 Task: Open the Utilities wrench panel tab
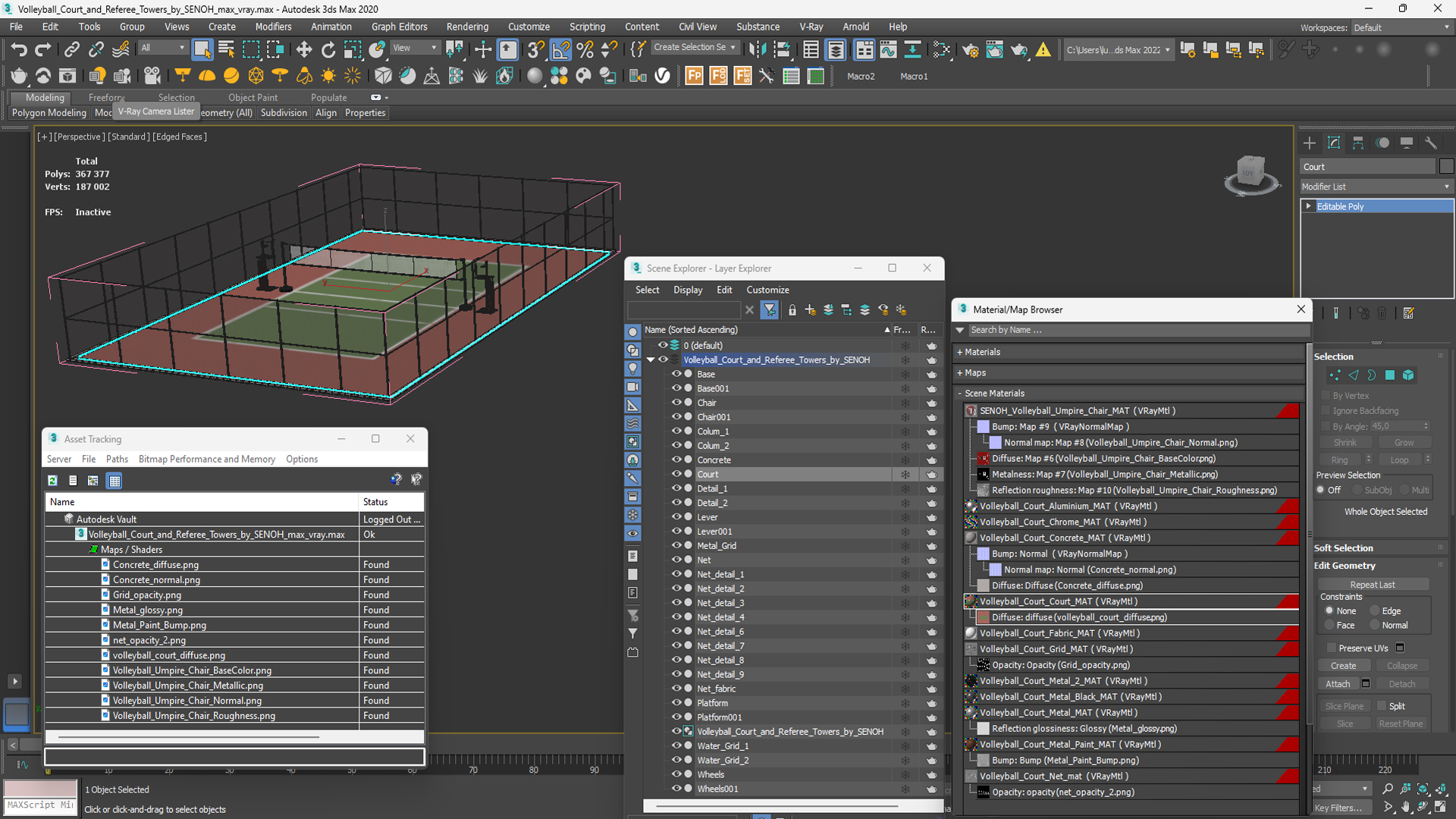coord(1431,143)
